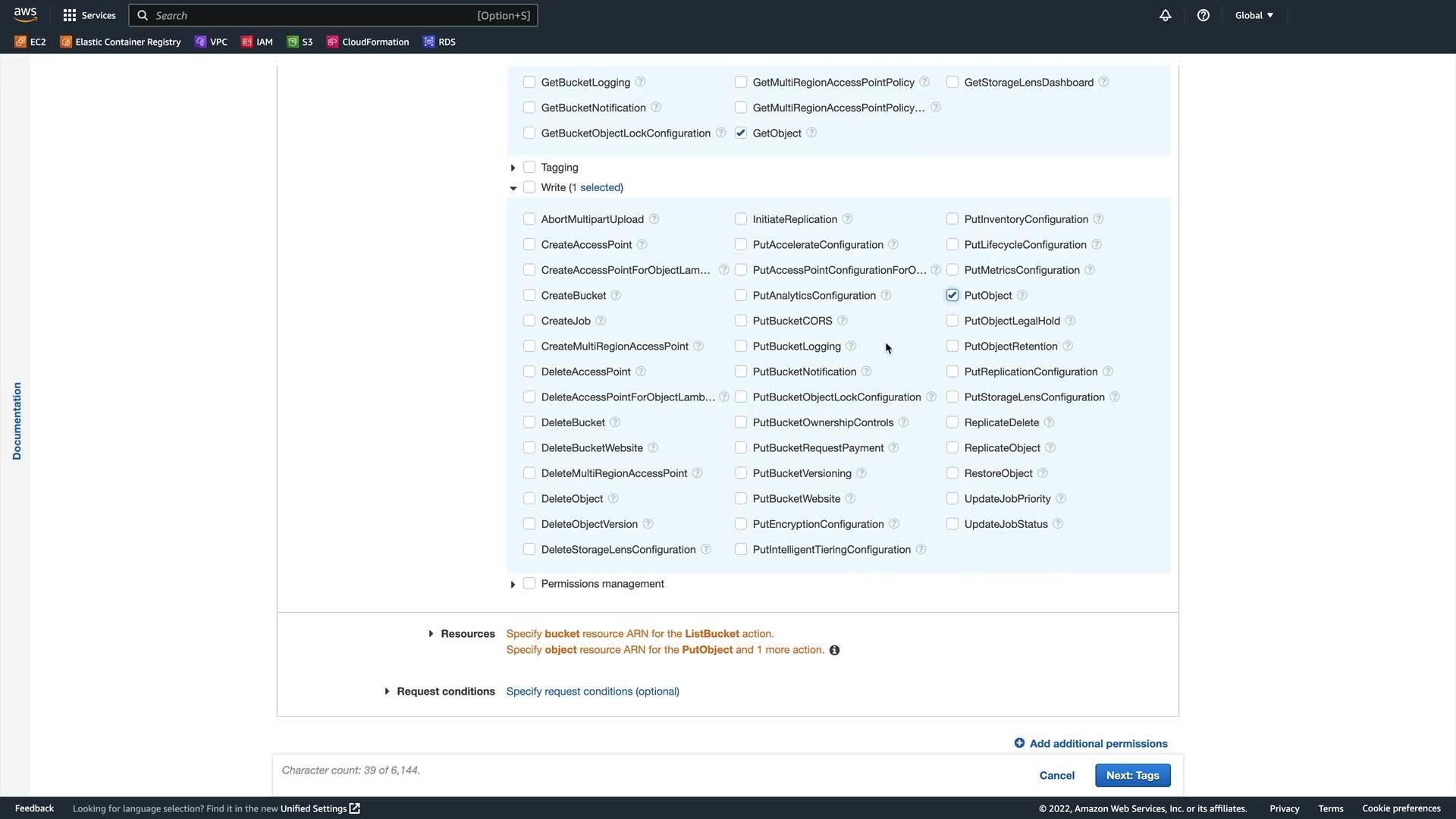This screenshot has width=1456, height=819.
Task: Collapse the Write section arrow
Action: click(513, 188)
